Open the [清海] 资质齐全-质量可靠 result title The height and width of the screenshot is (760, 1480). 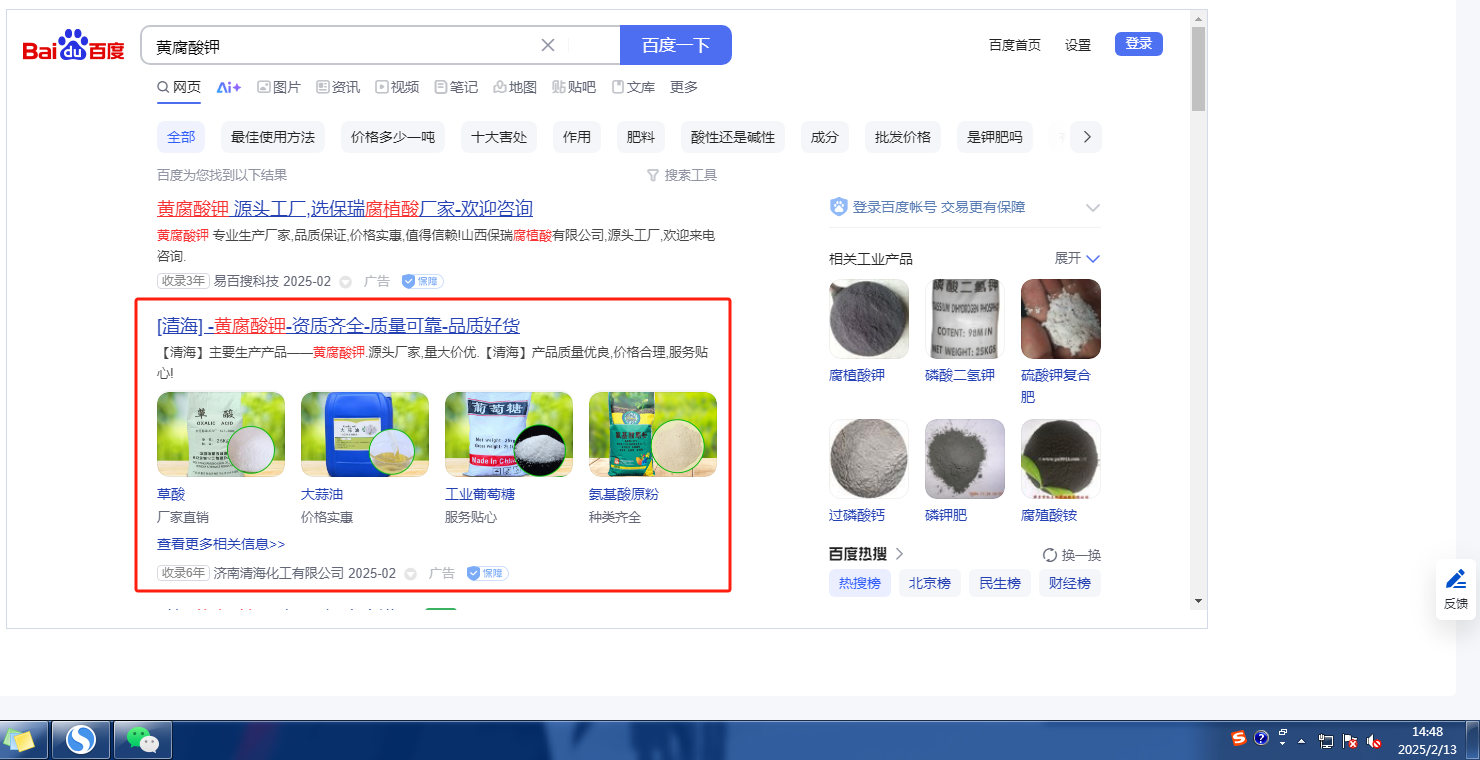pos(338,326)
